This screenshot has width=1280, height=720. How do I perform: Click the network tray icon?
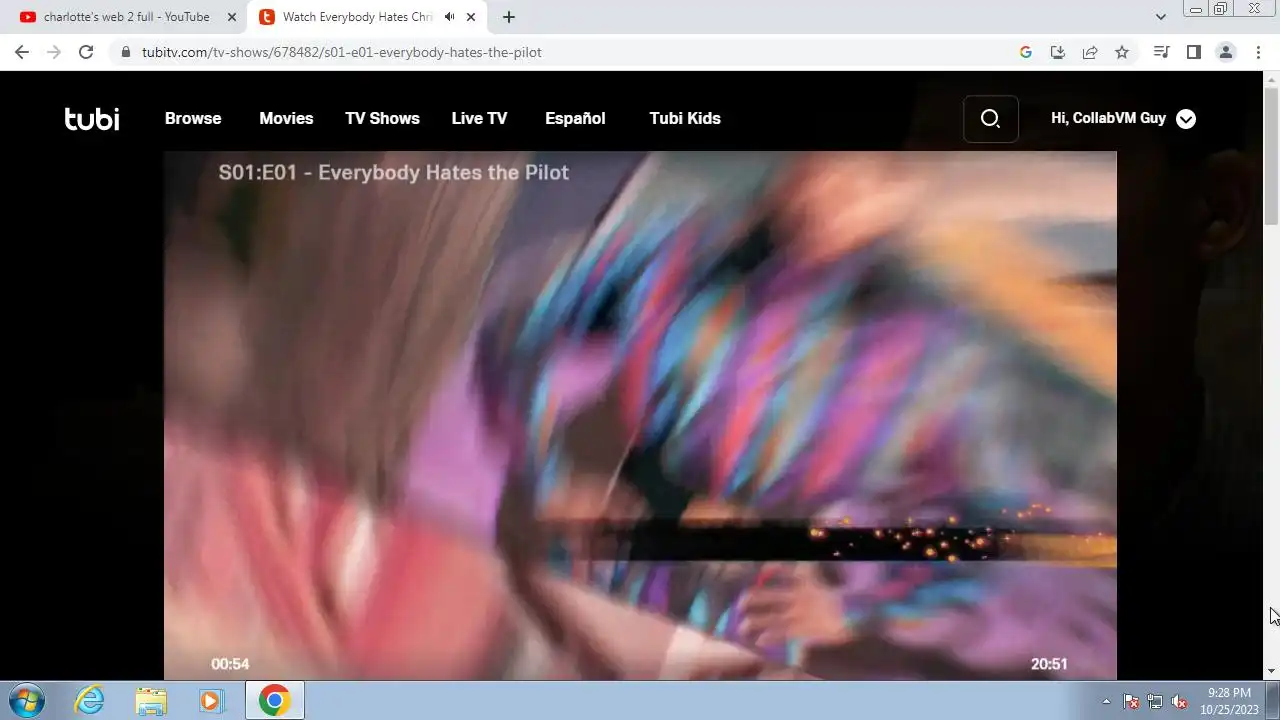point(1155,701)
